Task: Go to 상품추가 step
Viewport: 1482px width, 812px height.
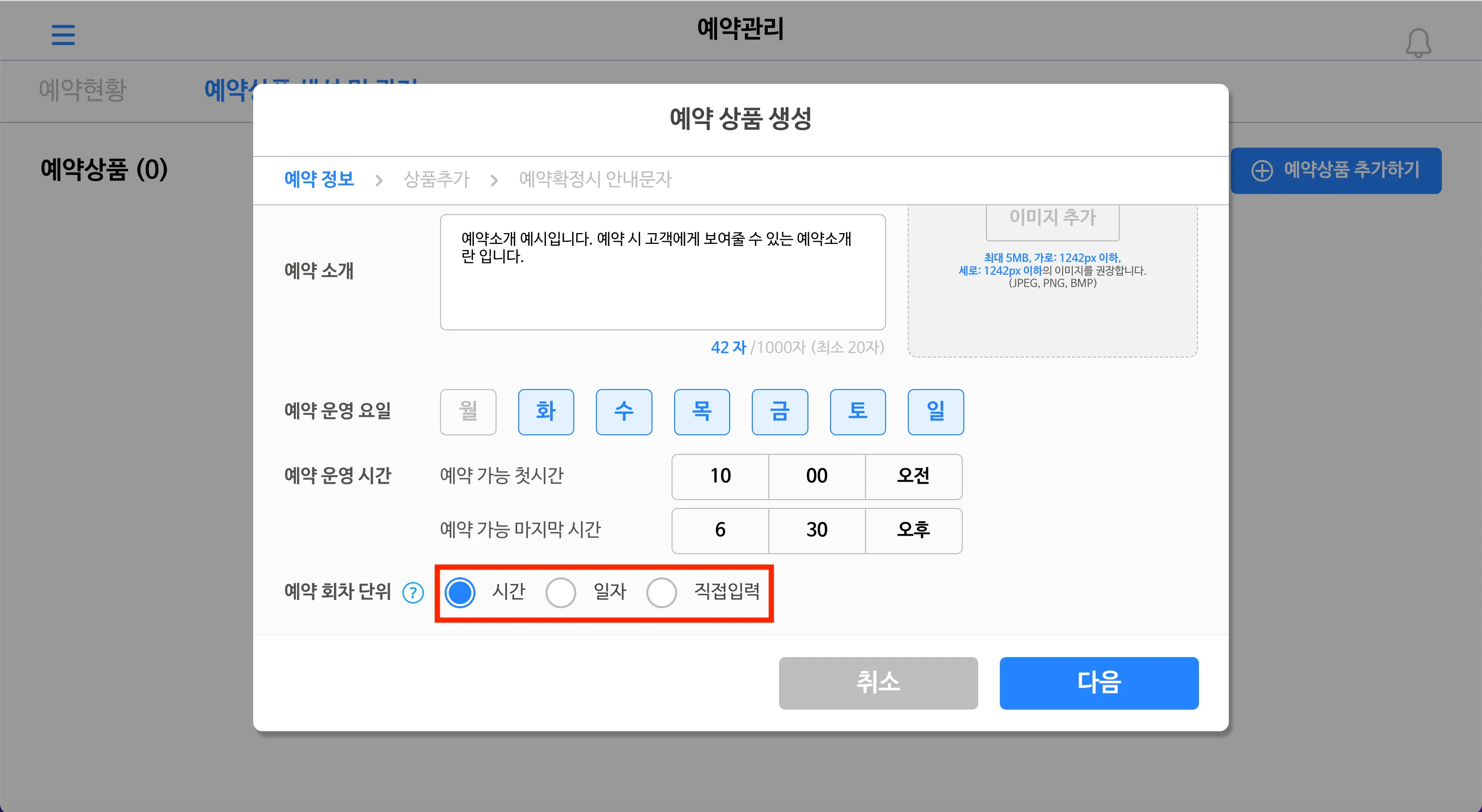Action: pos(437,179)
